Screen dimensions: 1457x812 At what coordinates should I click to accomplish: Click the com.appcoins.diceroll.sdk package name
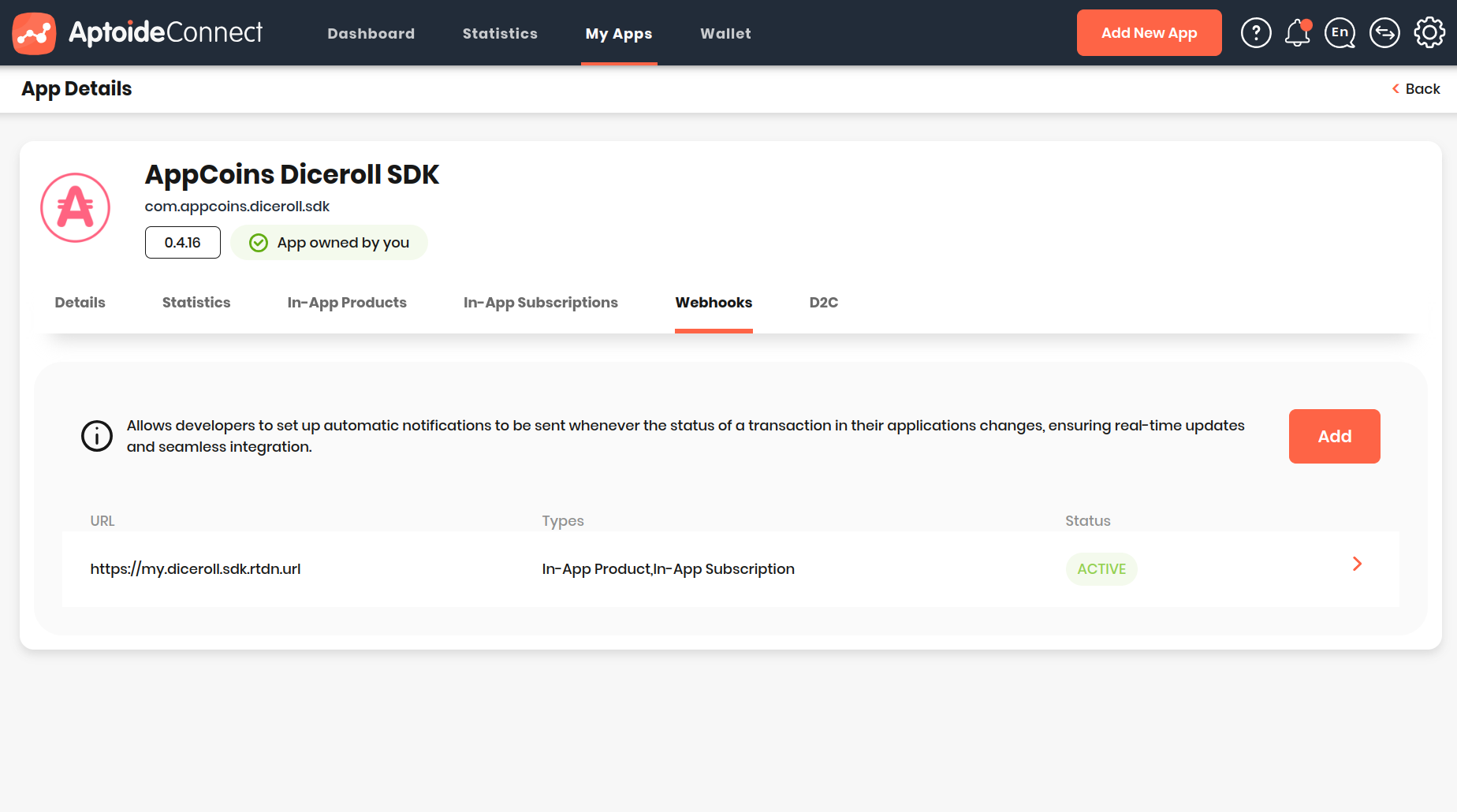click(x=237, y=207)
